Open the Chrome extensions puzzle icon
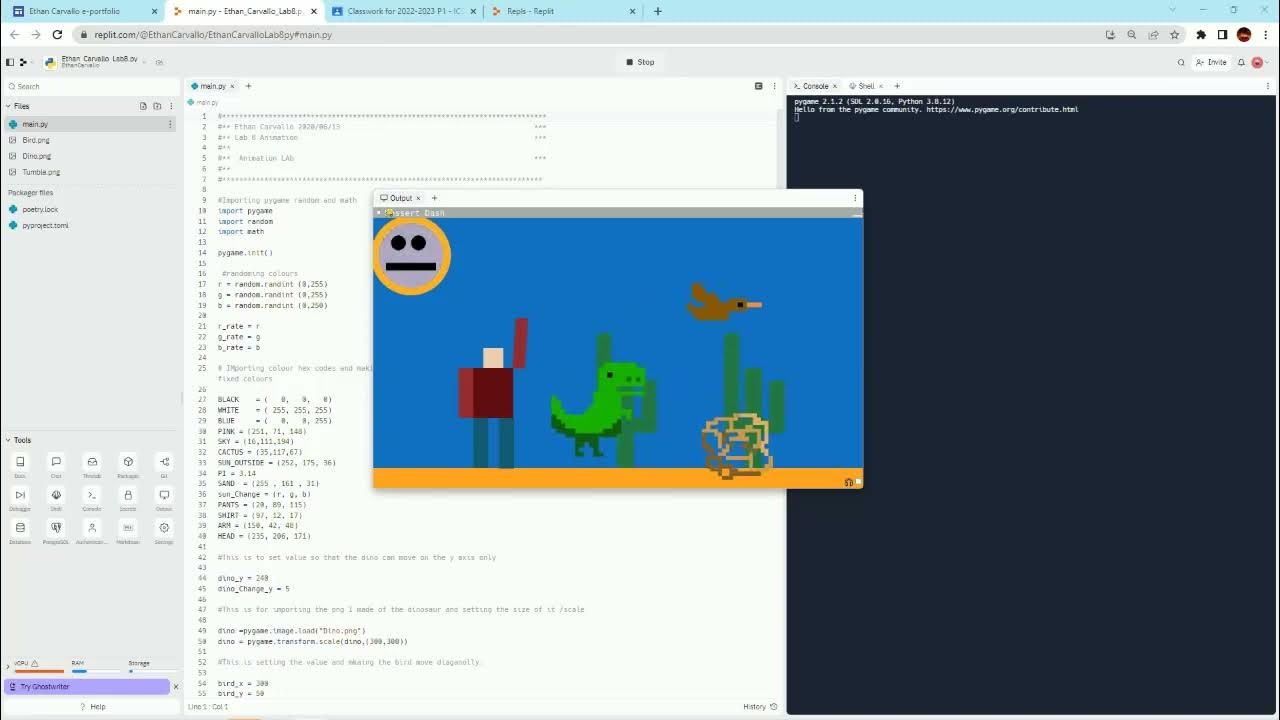 [x=1201, y=34]
